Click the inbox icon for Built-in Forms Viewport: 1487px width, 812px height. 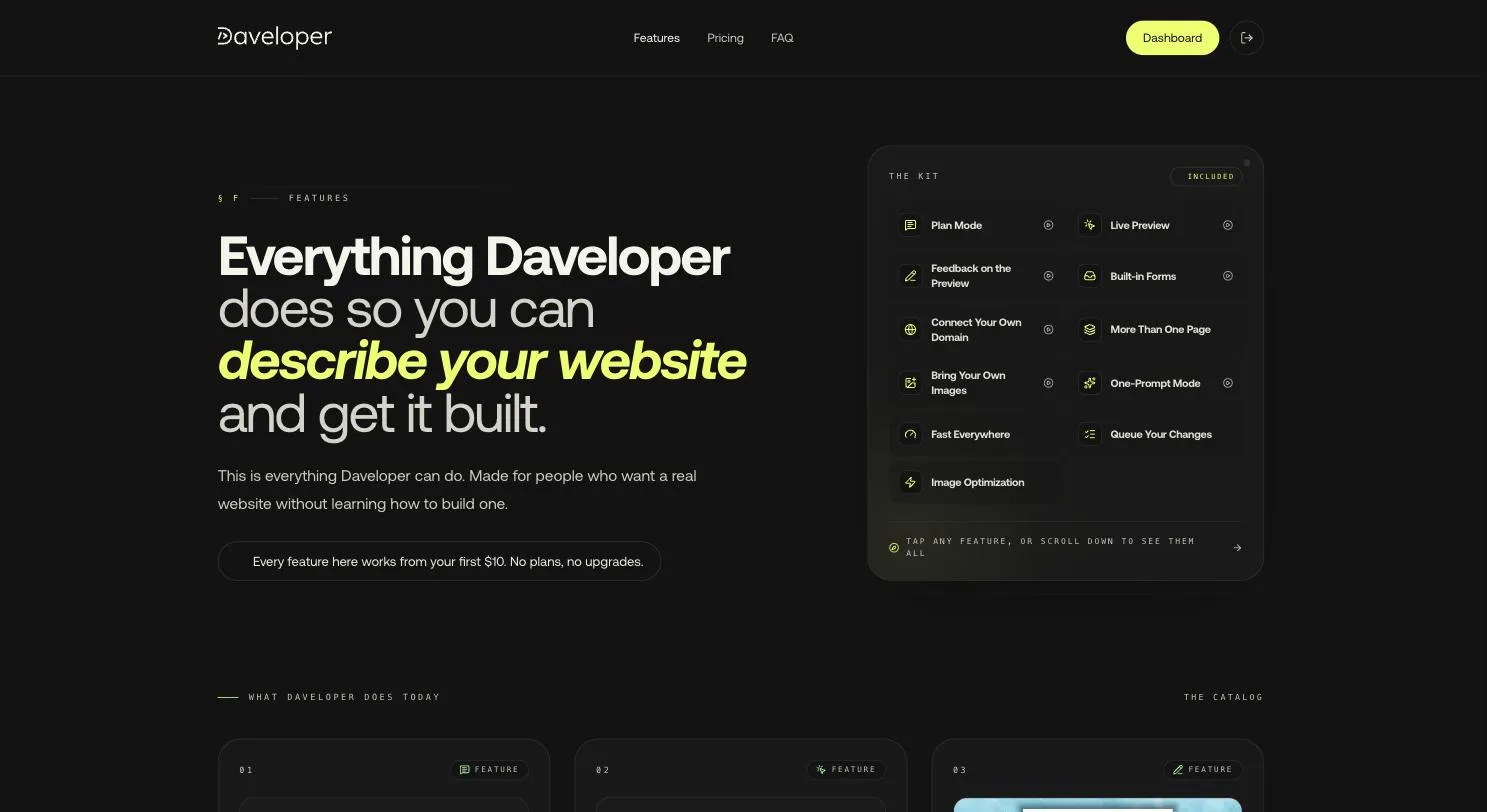(x=1089, y=276)
